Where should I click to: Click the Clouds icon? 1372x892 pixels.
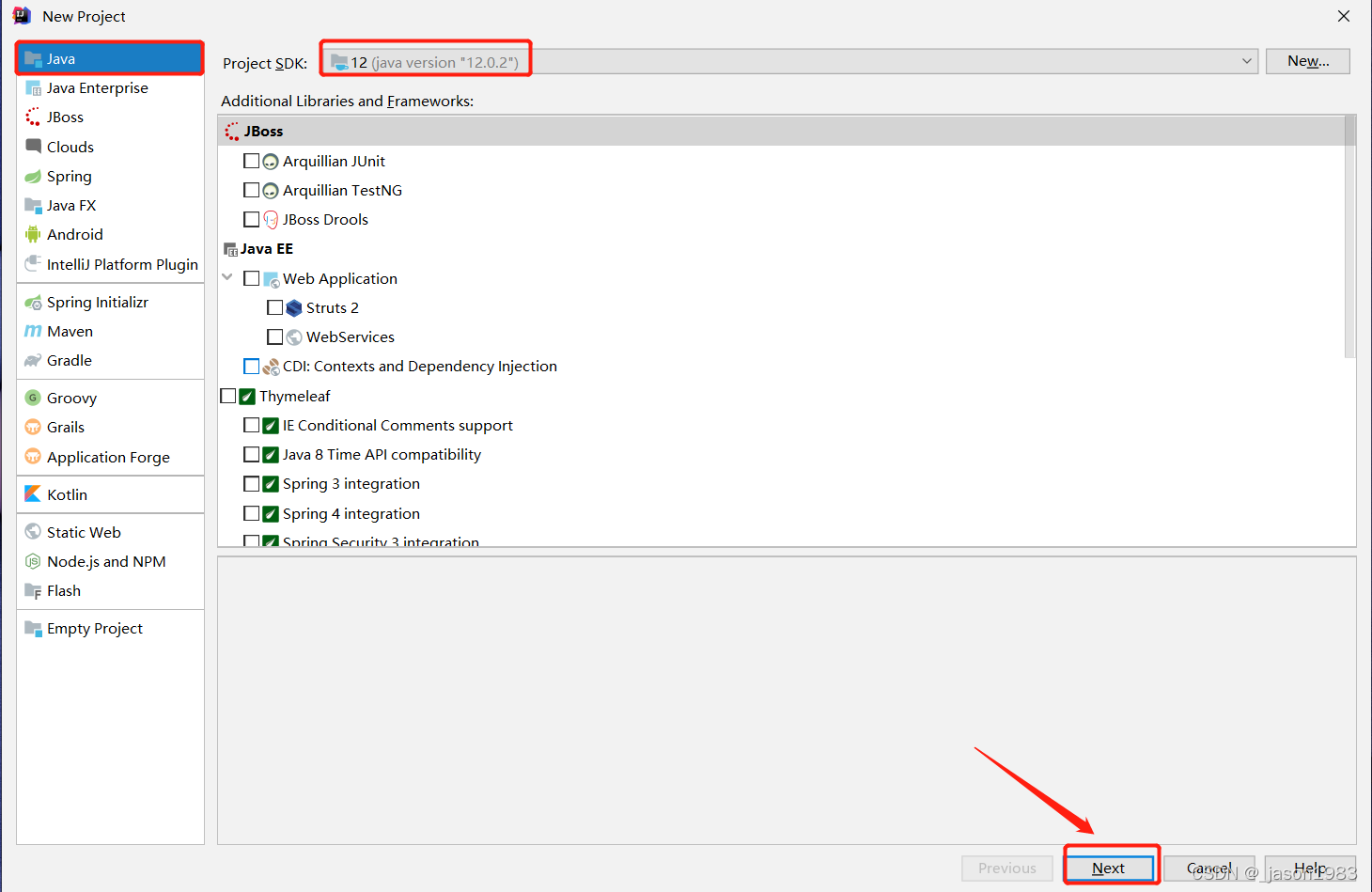click(33, 147)
